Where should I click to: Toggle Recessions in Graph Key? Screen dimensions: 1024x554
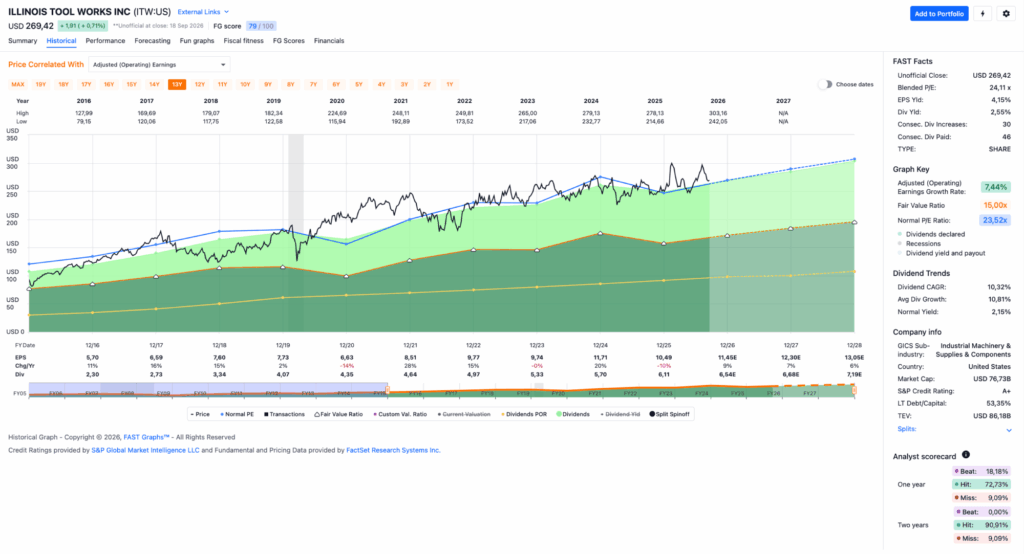(920, 244)
